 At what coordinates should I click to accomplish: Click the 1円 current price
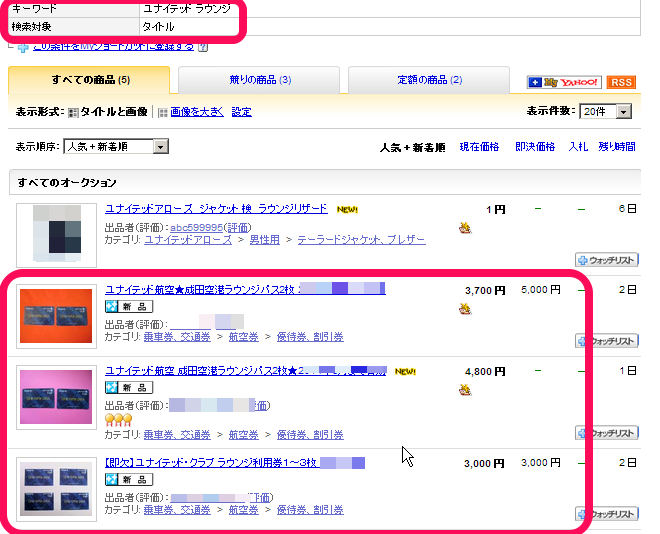pyautogui.click(x=495, y=209)
